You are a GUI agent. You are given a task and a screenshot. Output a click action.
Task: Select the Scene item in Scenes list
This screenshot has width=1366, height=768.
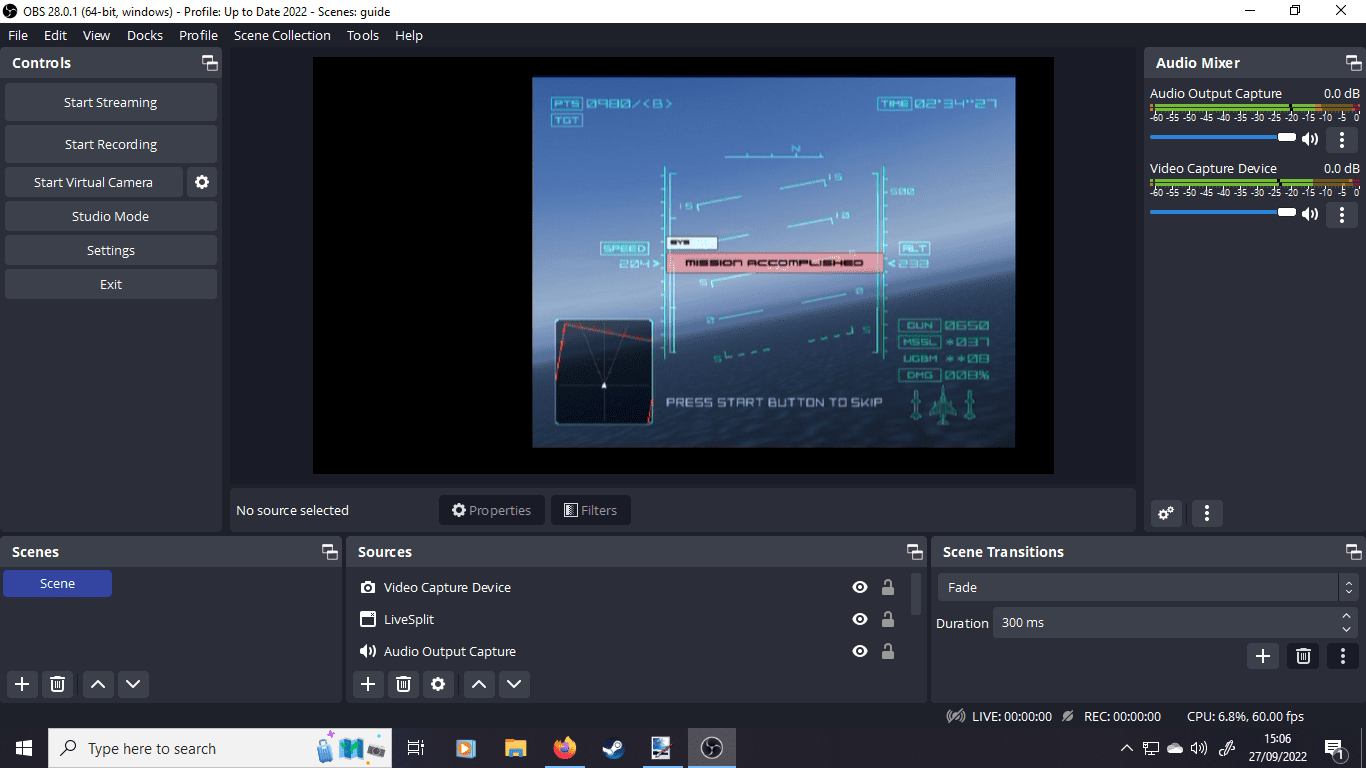click(x=57, y=583)
